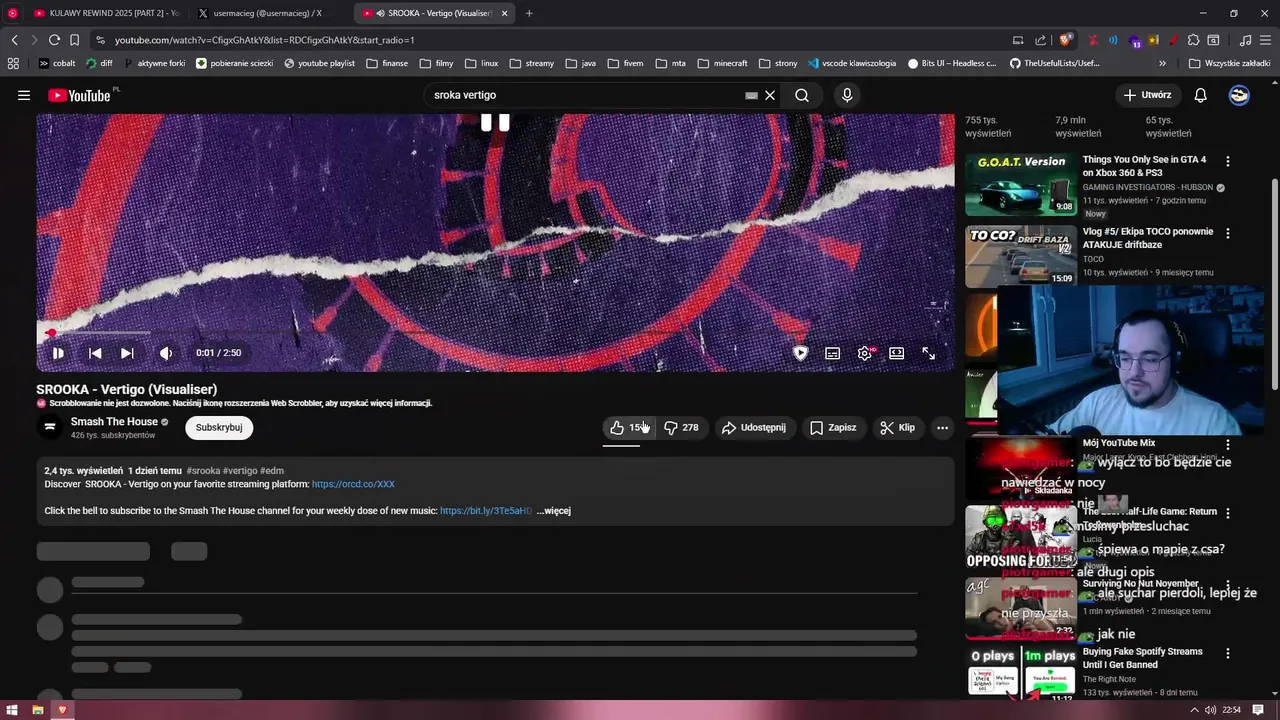Viewport: 1280px width, 720px height.
Task: Open the on-screen keyboard icon in the search box
Action: pyautogui.click(x=751, y=95)
